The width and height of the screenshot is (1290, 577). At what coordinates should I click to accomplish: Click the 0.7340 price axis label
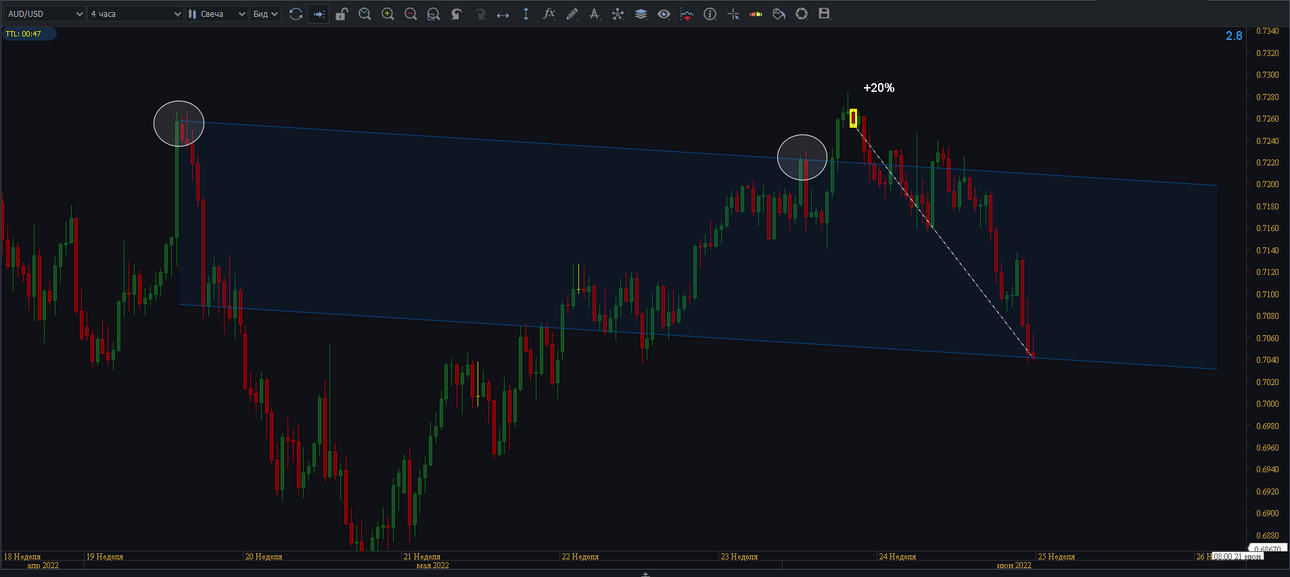(x=1267, y=31)
